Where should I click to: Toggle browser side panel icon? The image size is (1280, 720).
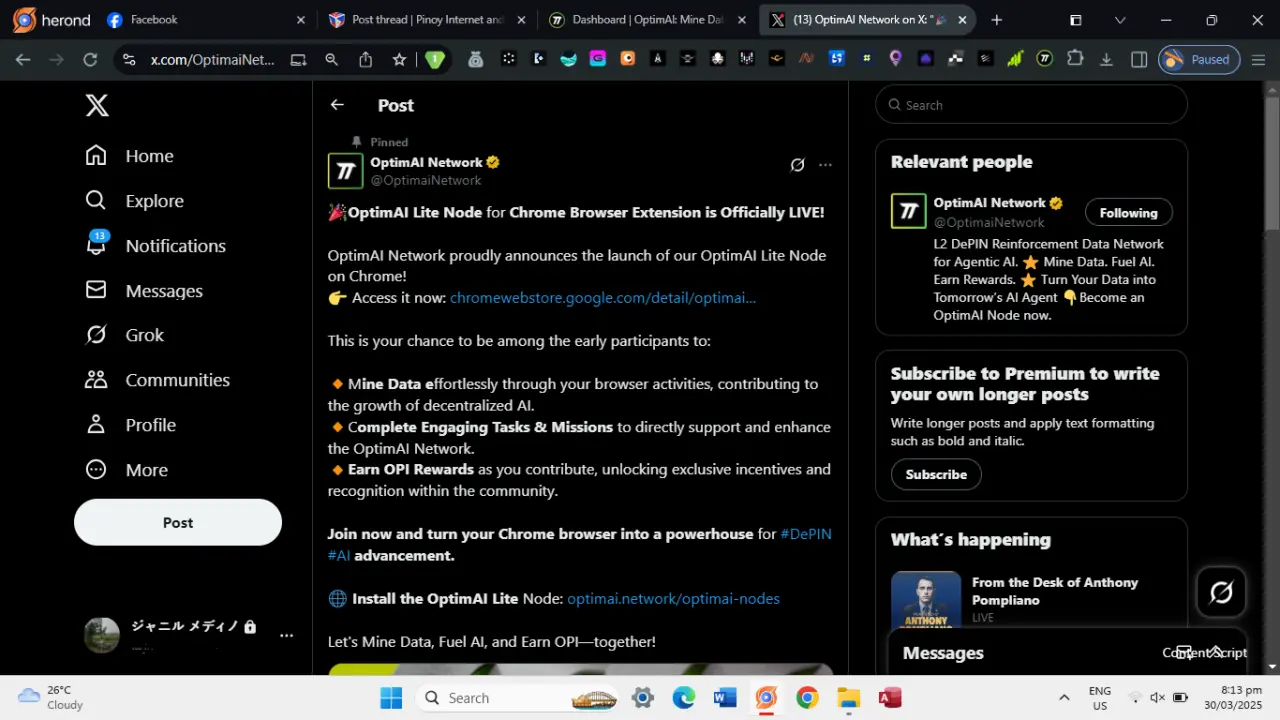[1139, 60]
